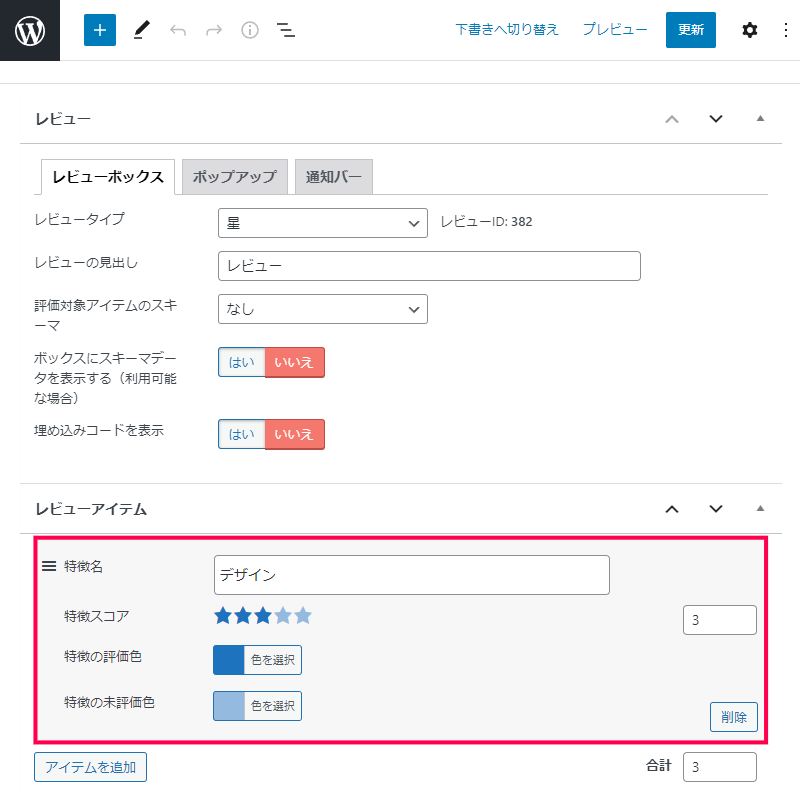The height and width of the screenshot is (791, 800).
Task: Click 色を選択 for 特徴の評価色
Action: click(272, 660)
